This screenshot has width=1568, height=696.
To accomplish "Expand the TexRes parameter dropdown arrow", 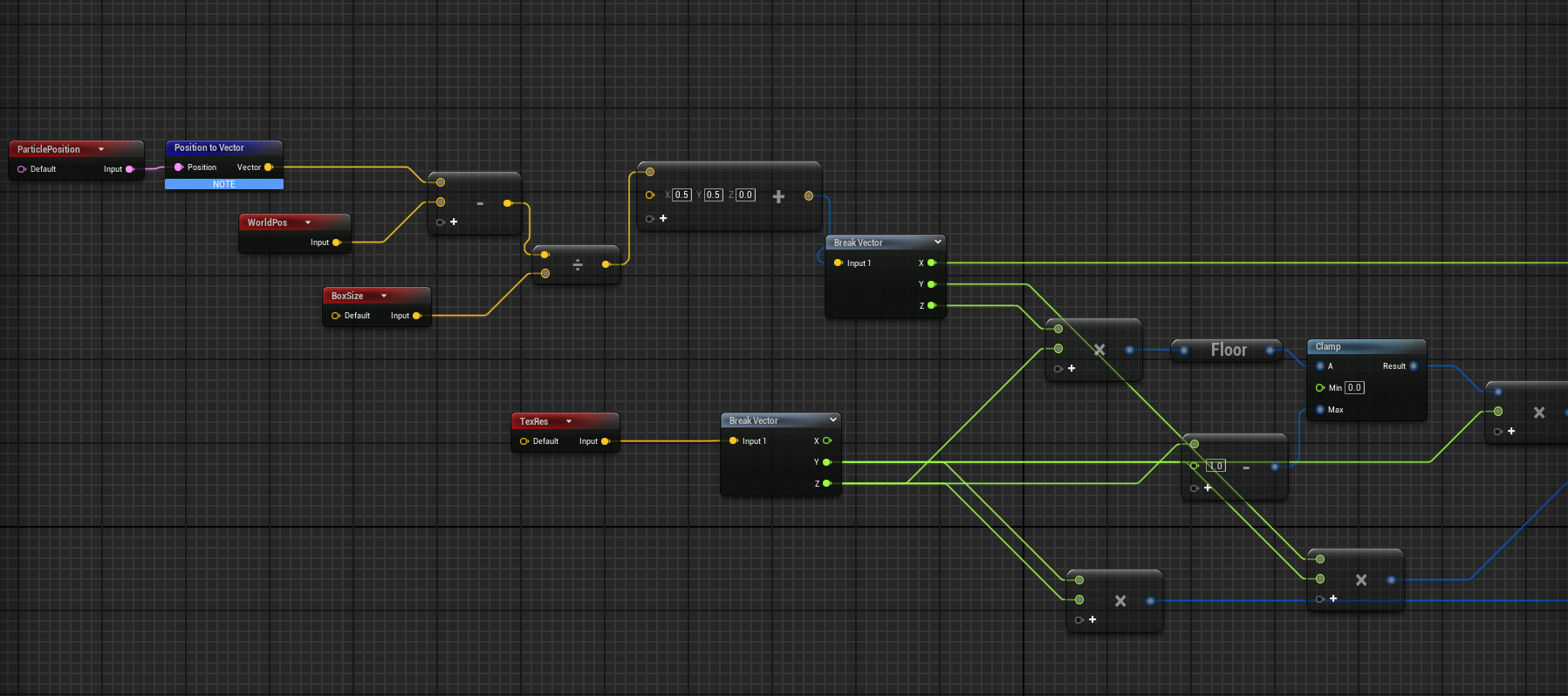I will click(x=569, y=421).
